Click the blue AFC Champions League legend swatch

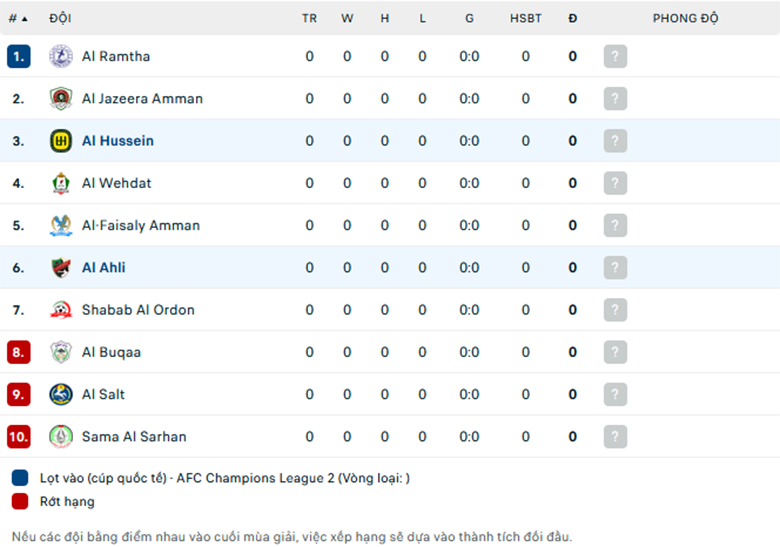click(20, 477)
